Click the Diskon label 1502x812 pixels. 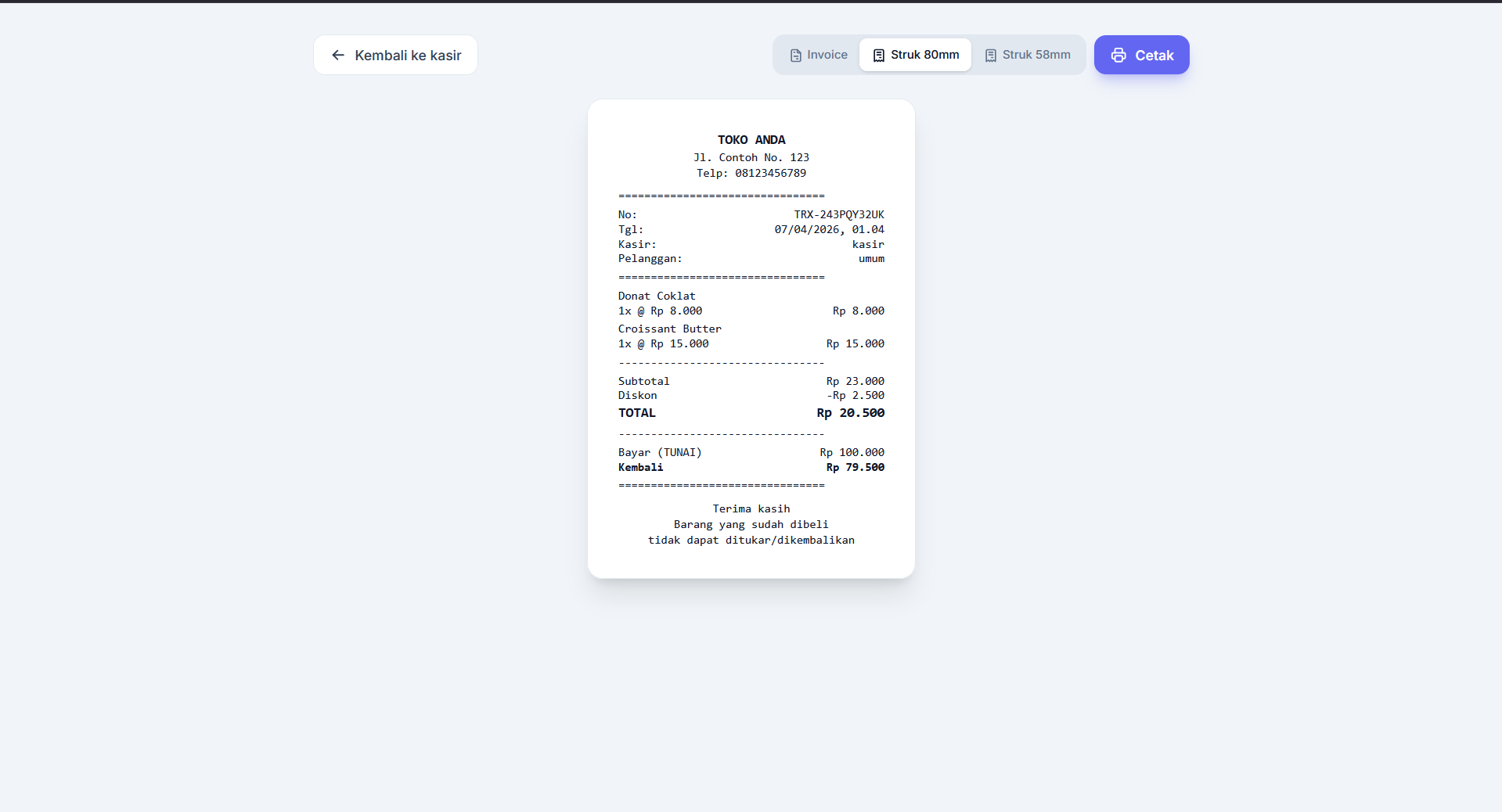(637, 395)
